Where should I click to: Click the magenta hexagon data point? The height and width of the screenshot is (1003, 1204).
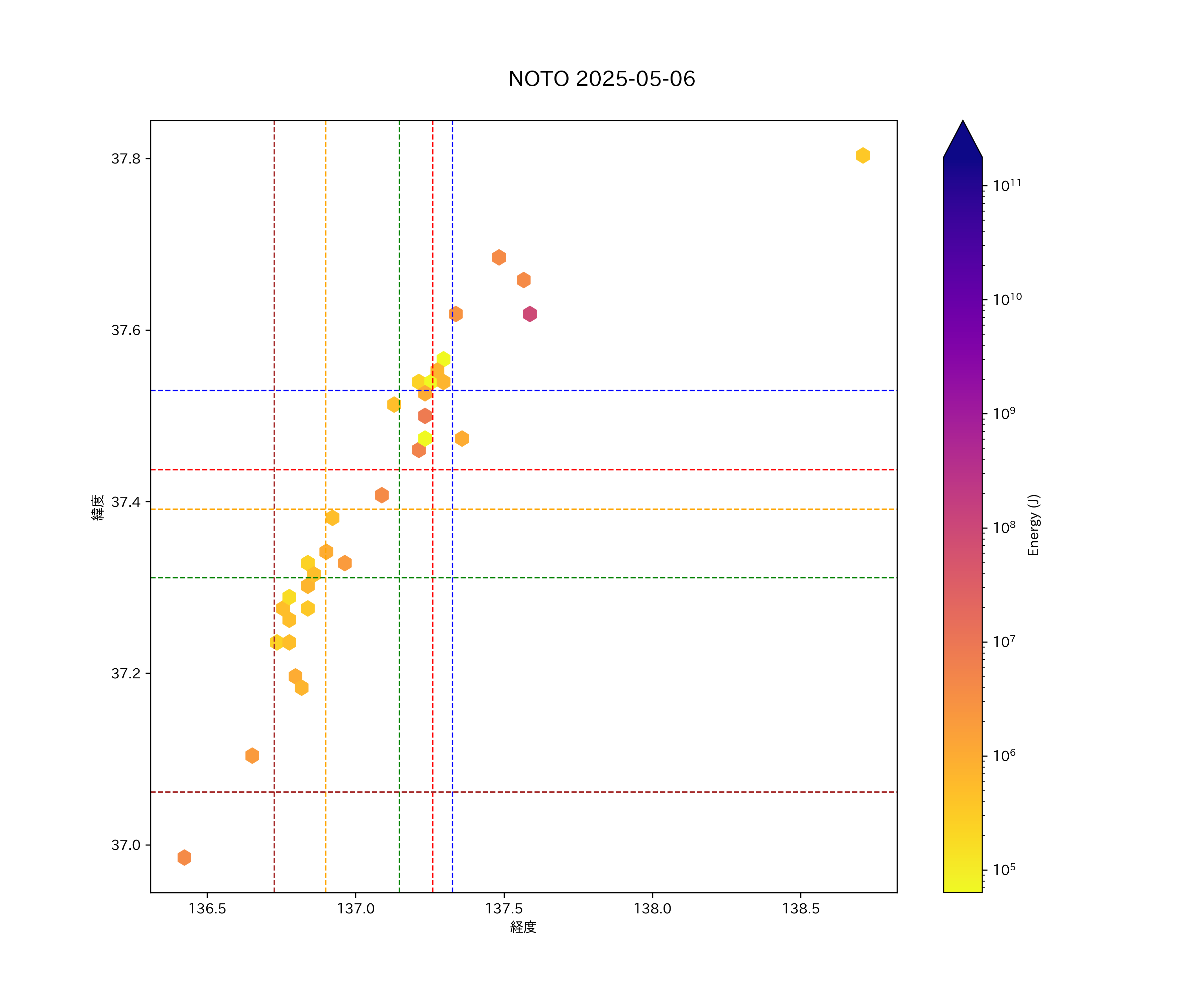(529, 314)
